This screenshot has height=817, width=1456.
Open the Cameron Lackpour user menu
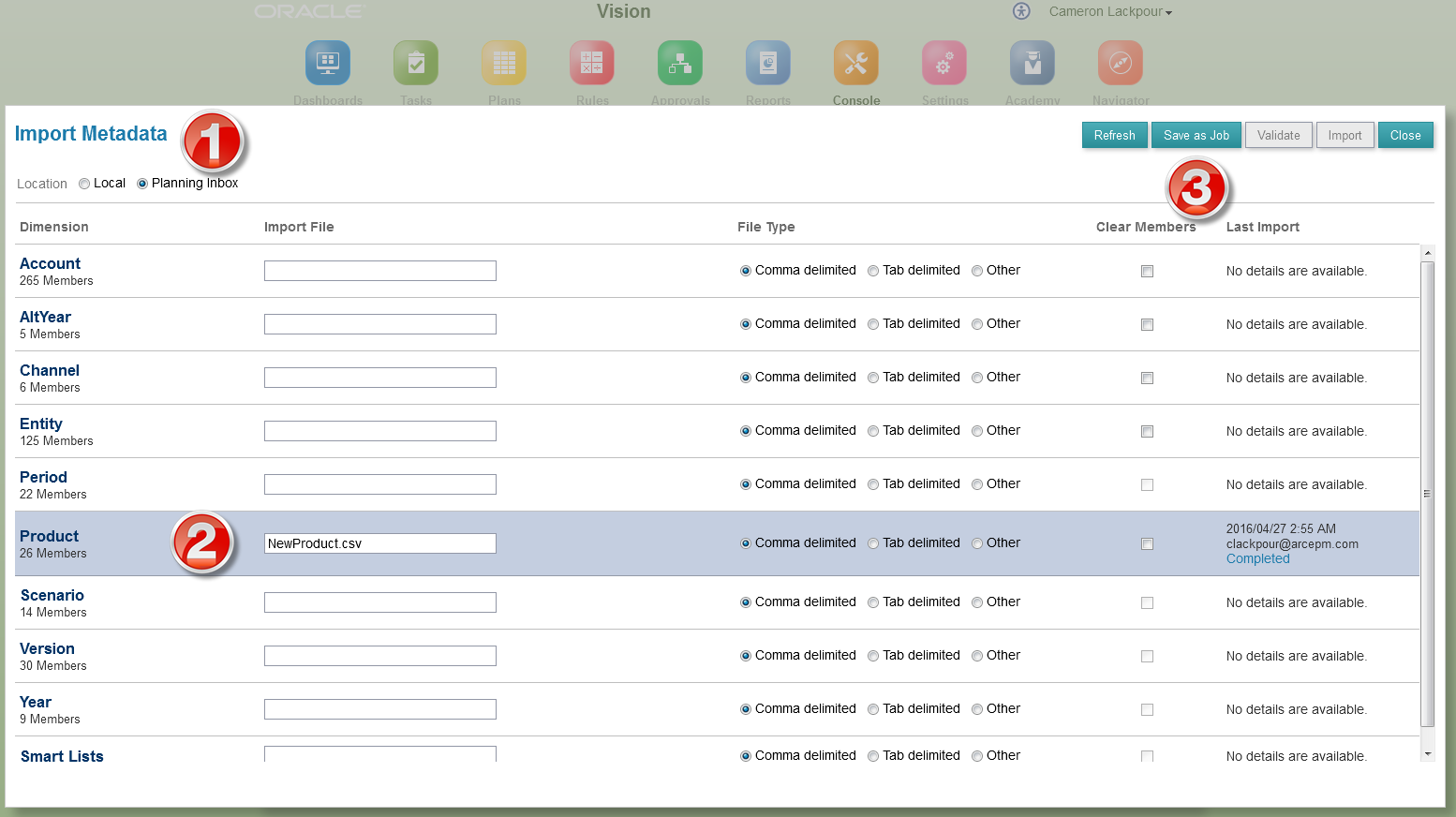click(x=1110, y=11)
